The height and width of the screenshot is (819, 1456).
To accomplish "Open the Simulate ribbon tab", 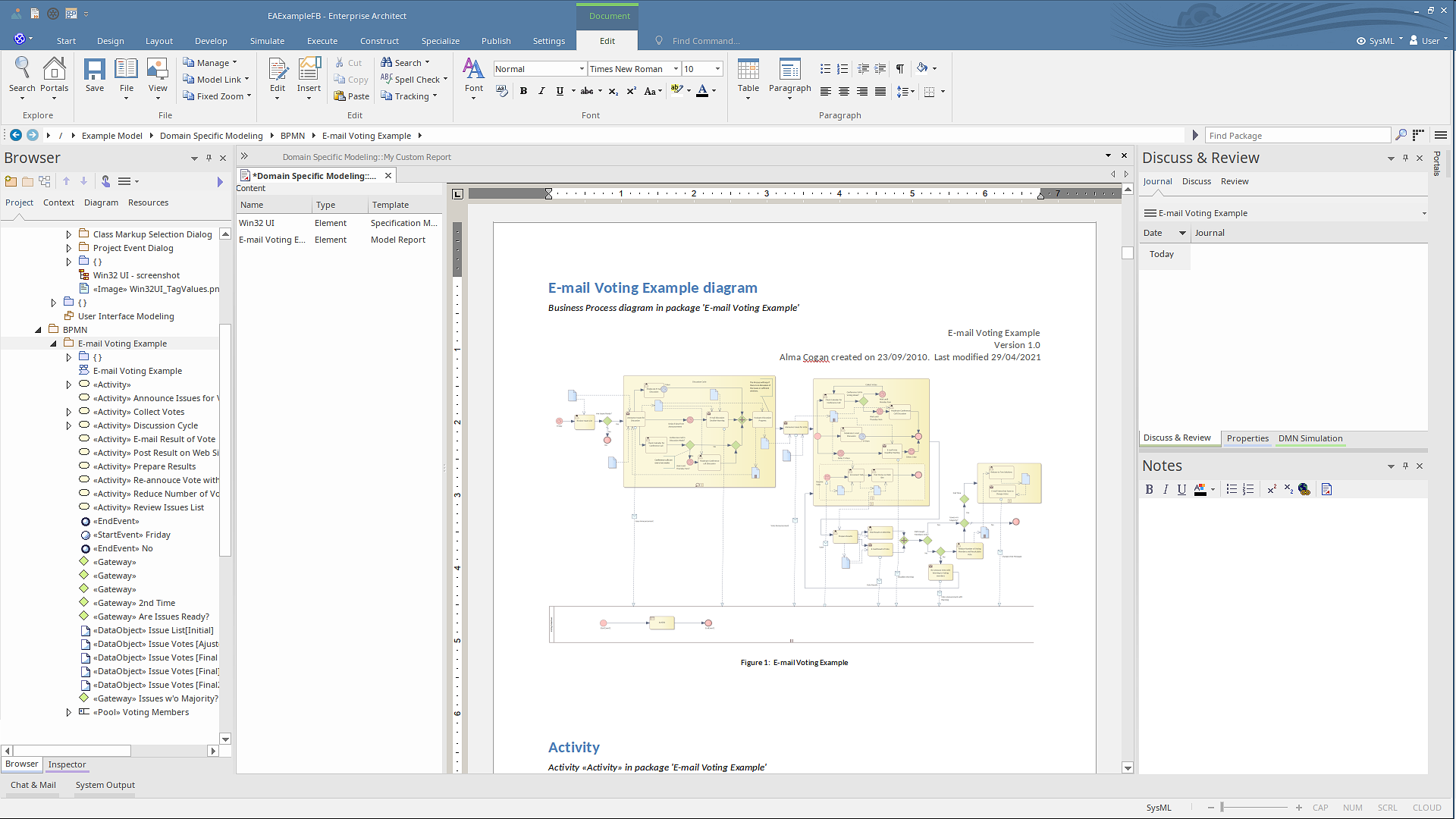I will coord(267,41).
